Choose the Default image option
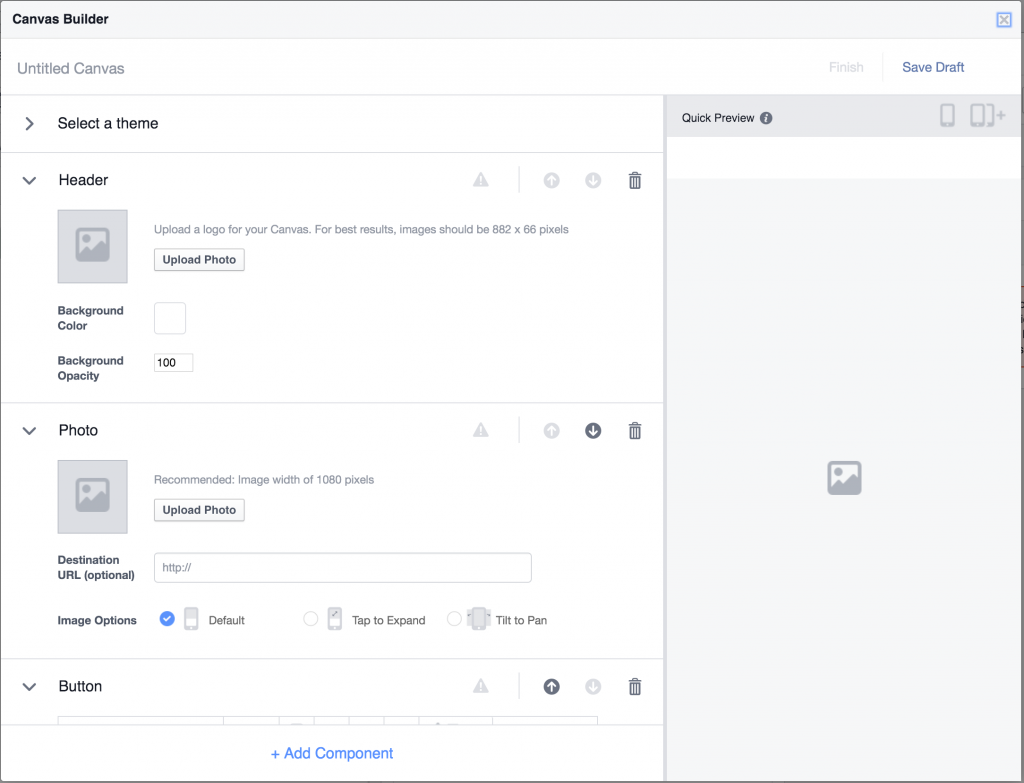 [x=167, y=619]
